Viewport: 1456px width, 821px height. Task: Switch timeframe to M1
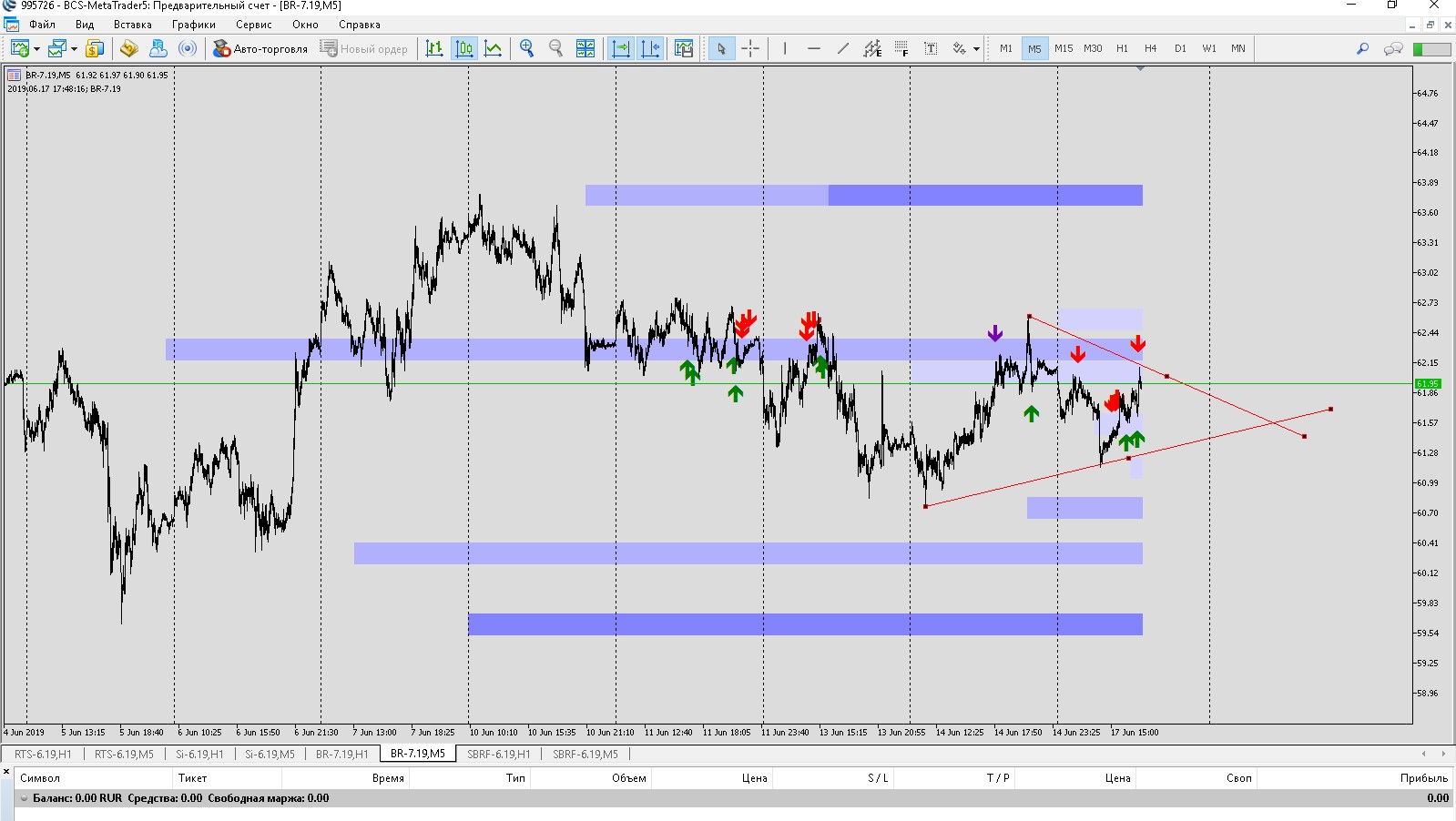pos(1005,48)
